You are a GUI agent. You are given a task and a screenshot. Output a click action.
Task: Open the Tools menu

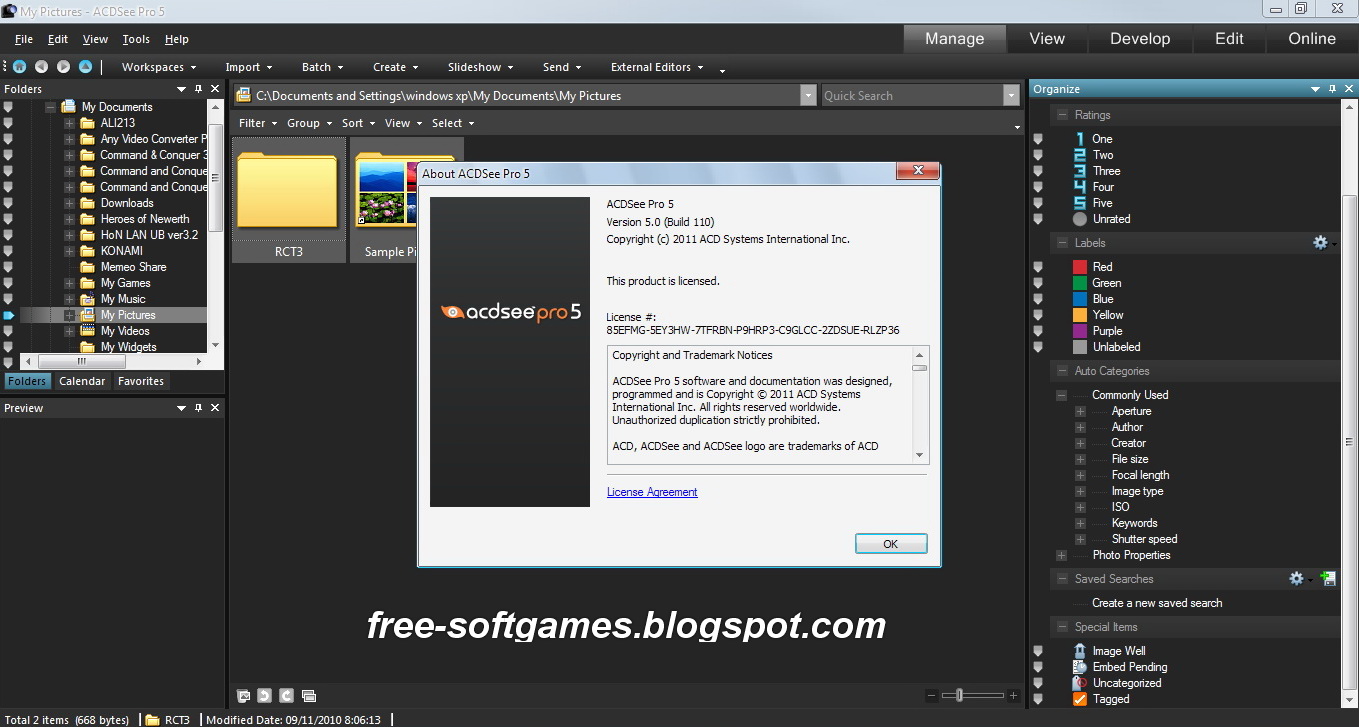coord(136,39)
